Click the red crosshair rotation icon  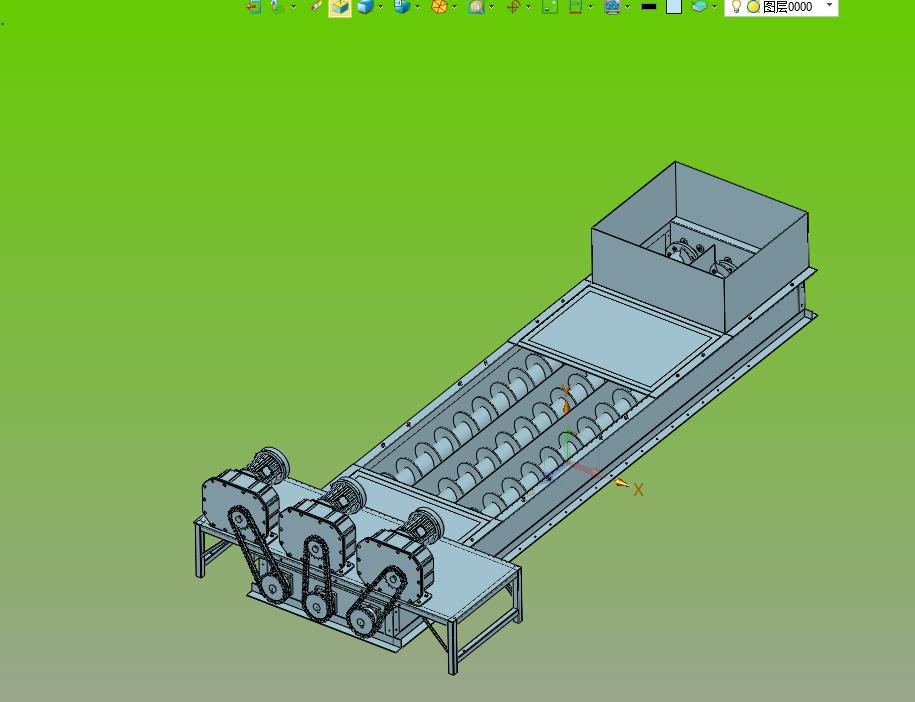pyautogui.click(x=513, y=6)
